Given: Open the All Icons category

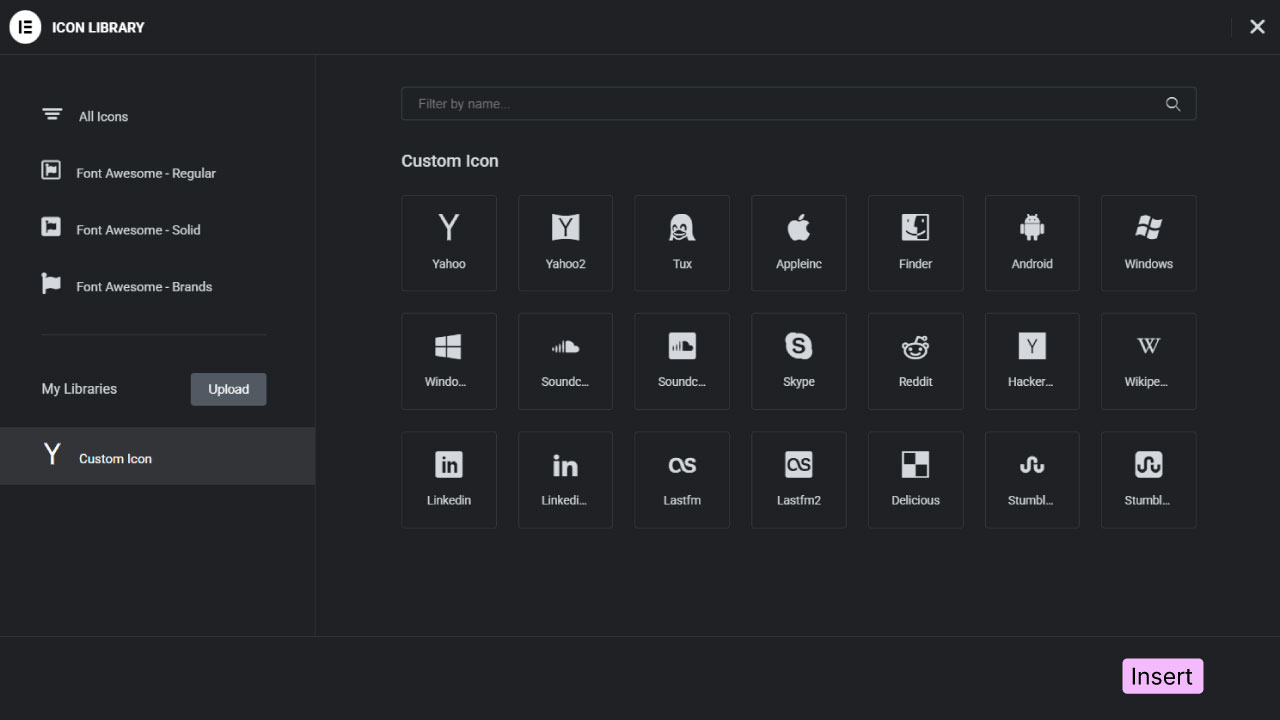Looking at the screenshot, I should pos(103,116).
